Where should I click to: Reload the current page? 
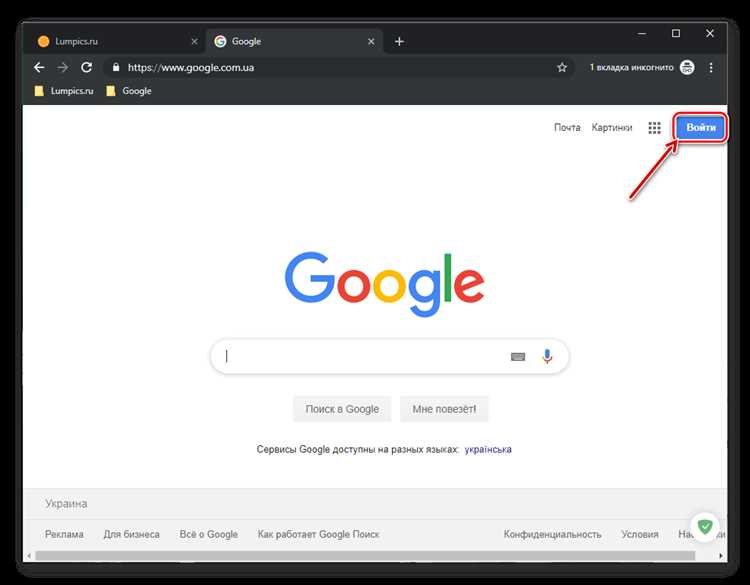coord(86,67)
